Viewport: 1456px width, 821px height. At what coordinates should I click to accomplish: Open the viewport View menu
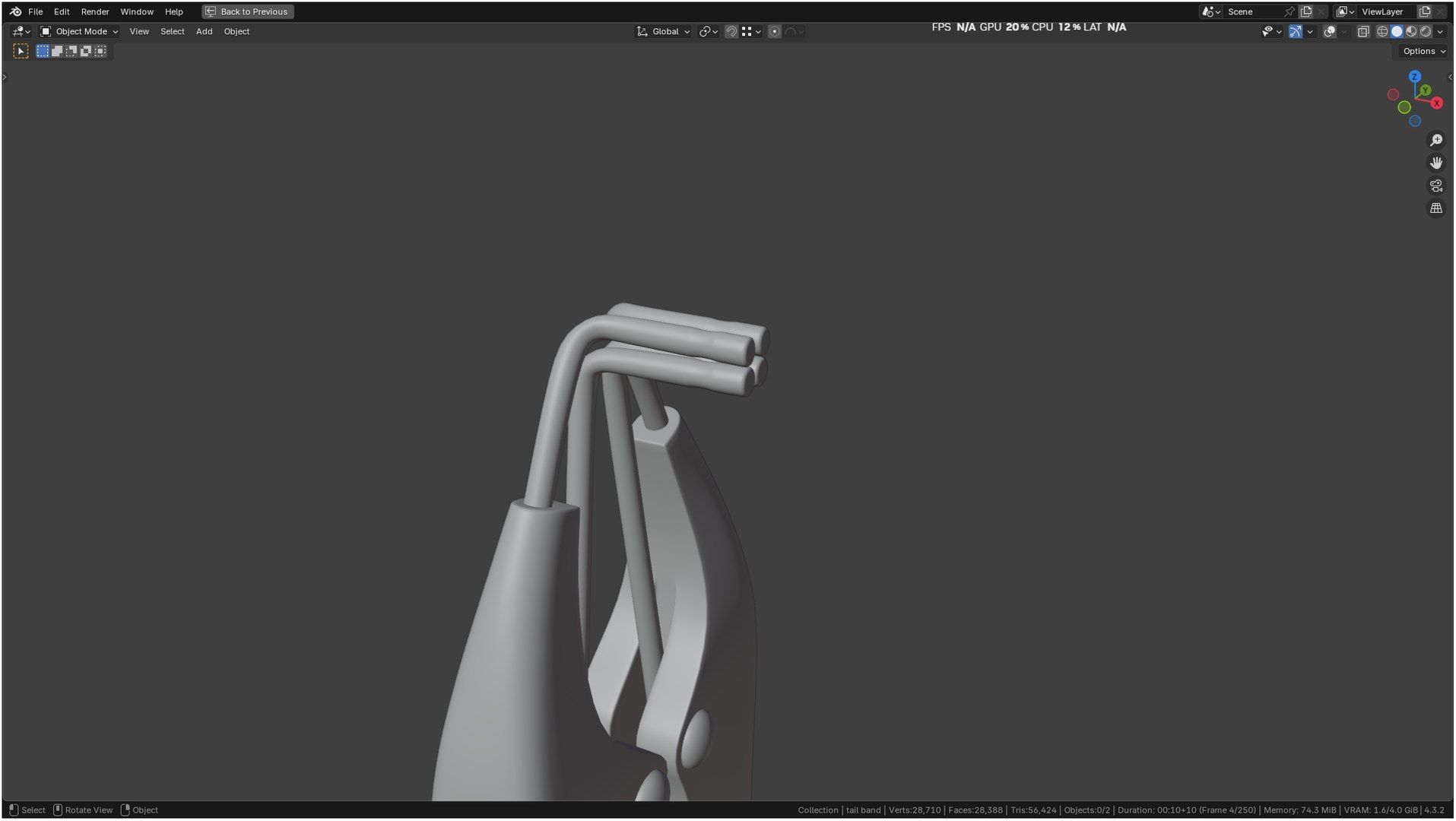(139, 32)
